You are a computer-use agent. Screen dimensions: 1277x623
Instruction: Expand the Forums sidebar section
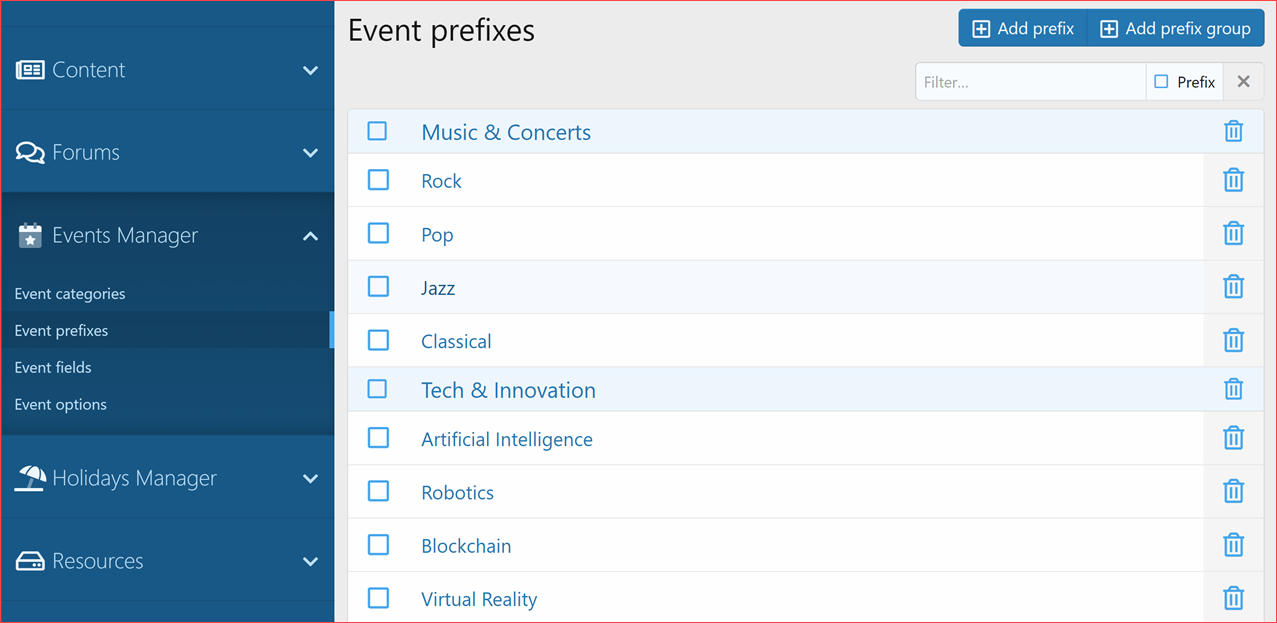[x=310, y=153]
